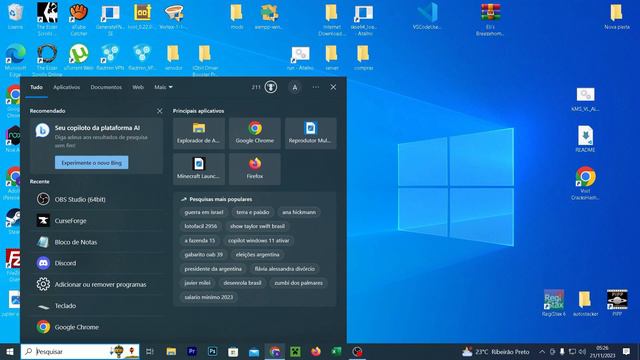Search popular term 'presidente da argentina'
The width and height of the screenshot is (640, 360).
tap(213, 269)
